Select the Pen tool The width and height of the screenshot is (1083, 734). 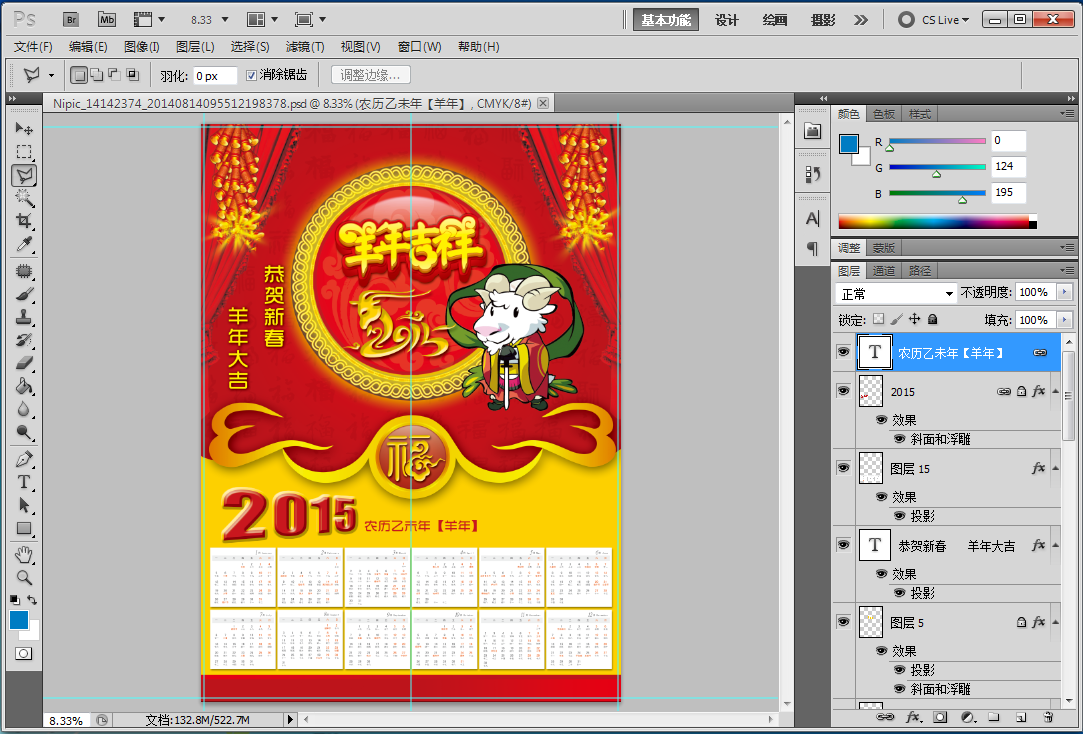click(23, 459)
